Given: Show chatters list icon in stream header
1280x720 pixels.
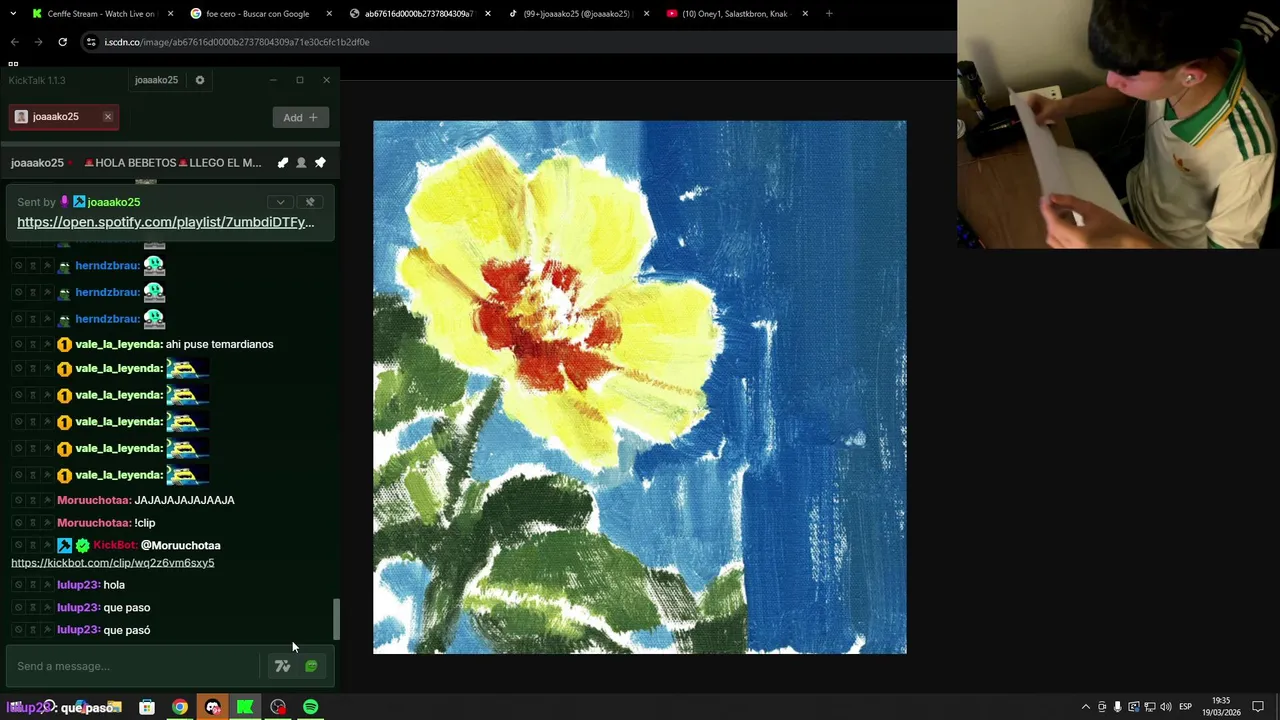Looking at the screenshot, I should coord(301,163).
